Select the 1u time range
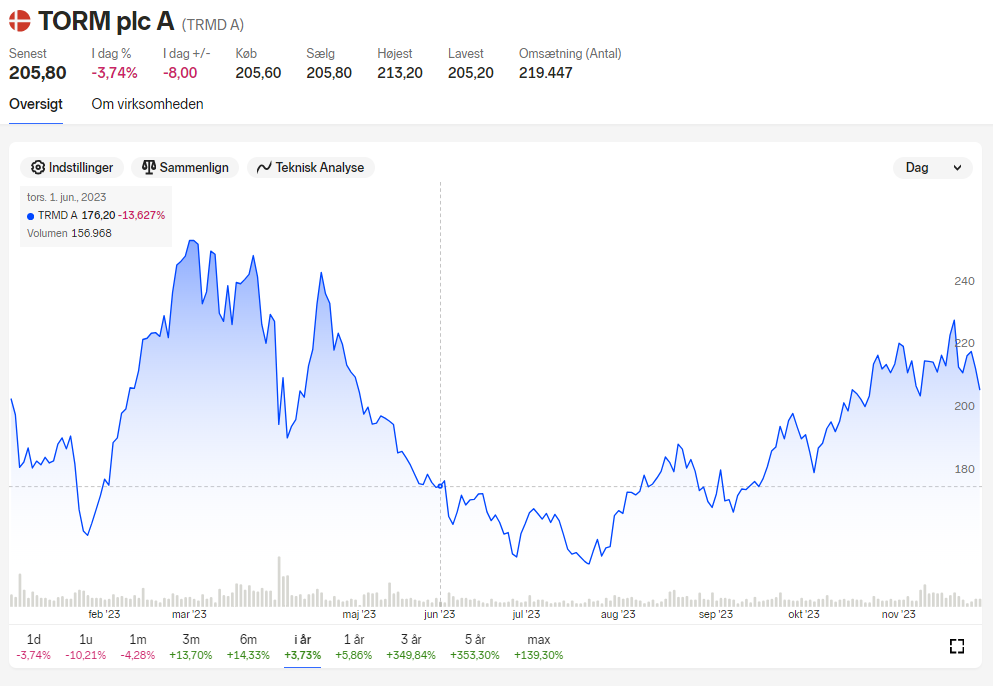The width and height of the screenshot is (993, 686). (x=85, y=647)
